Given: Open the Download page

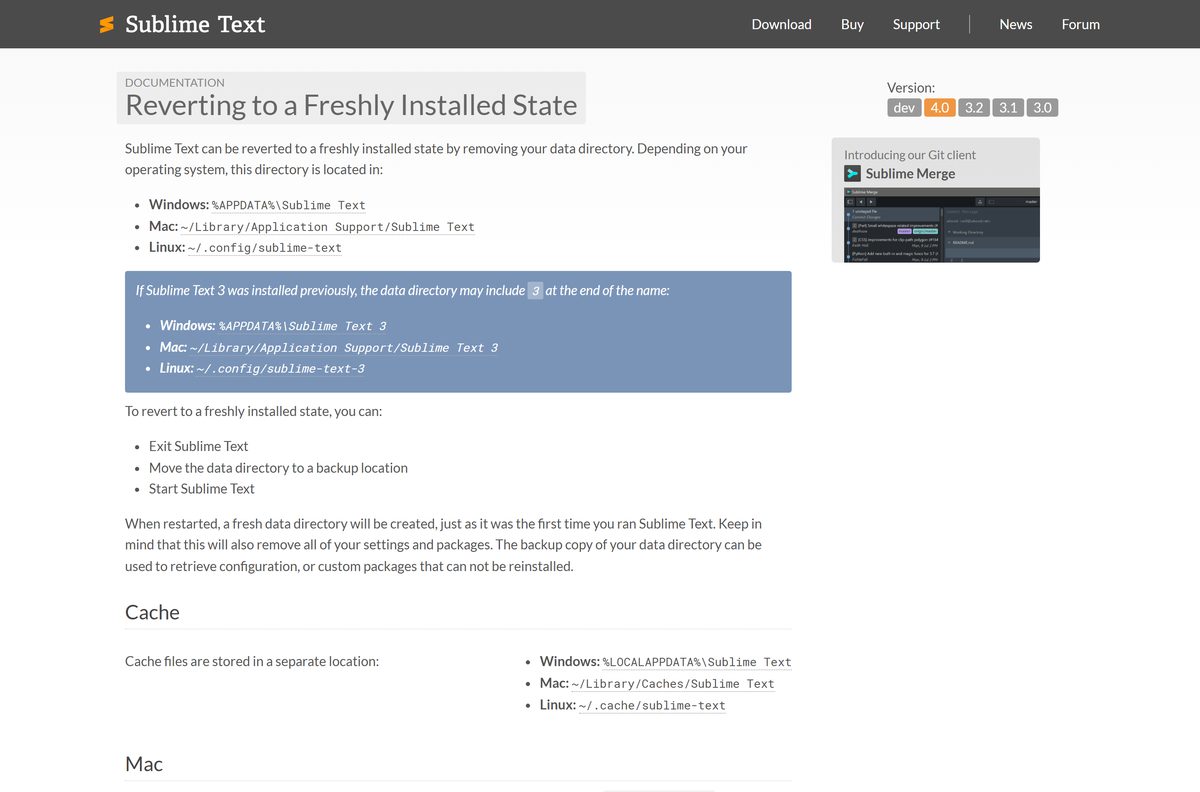Looking at the screenshot, I should point(781,24).
